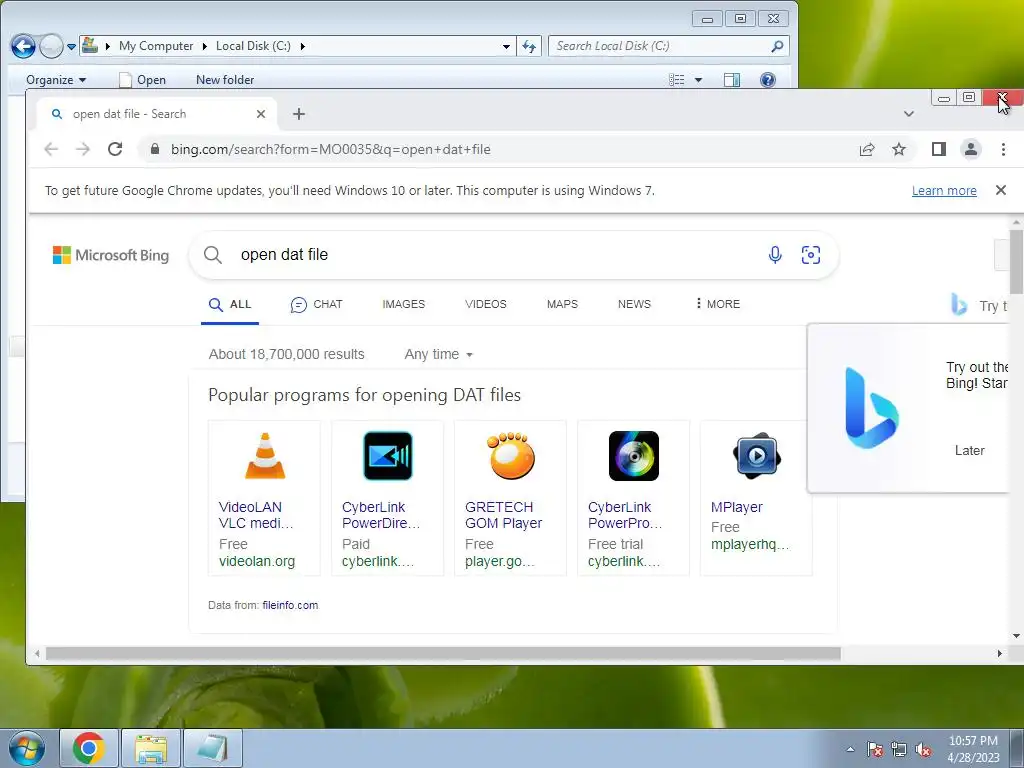The height and width of the screenshot is (768, 1024).
Task: Close the 'open dat file' tab
Action: [261, 114]
